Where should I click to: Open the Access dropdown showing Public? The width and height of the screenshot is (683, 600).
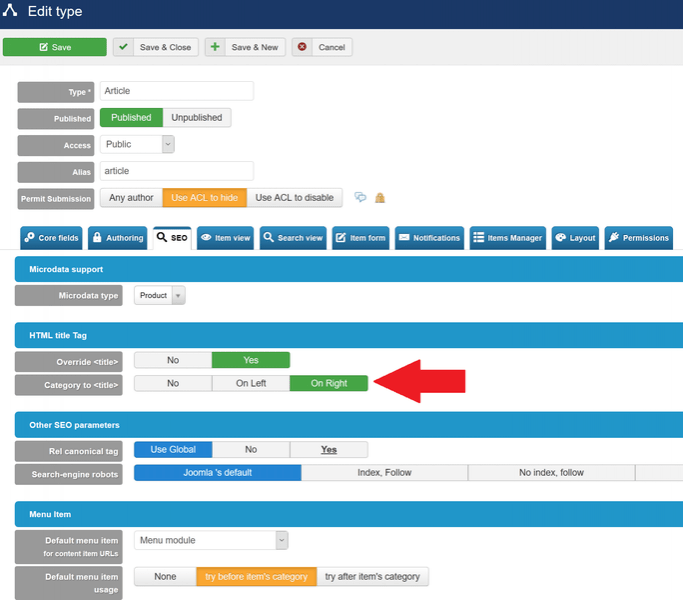click(x=137, y=144)
